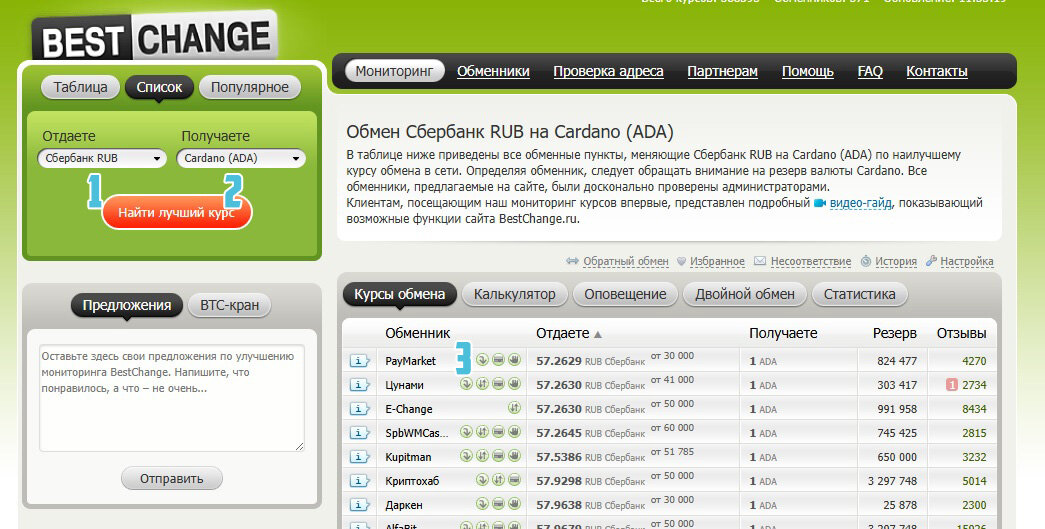Click the PayMarket exchanger name
Screen dimensions: 1045x529
[x=411, y=361]
